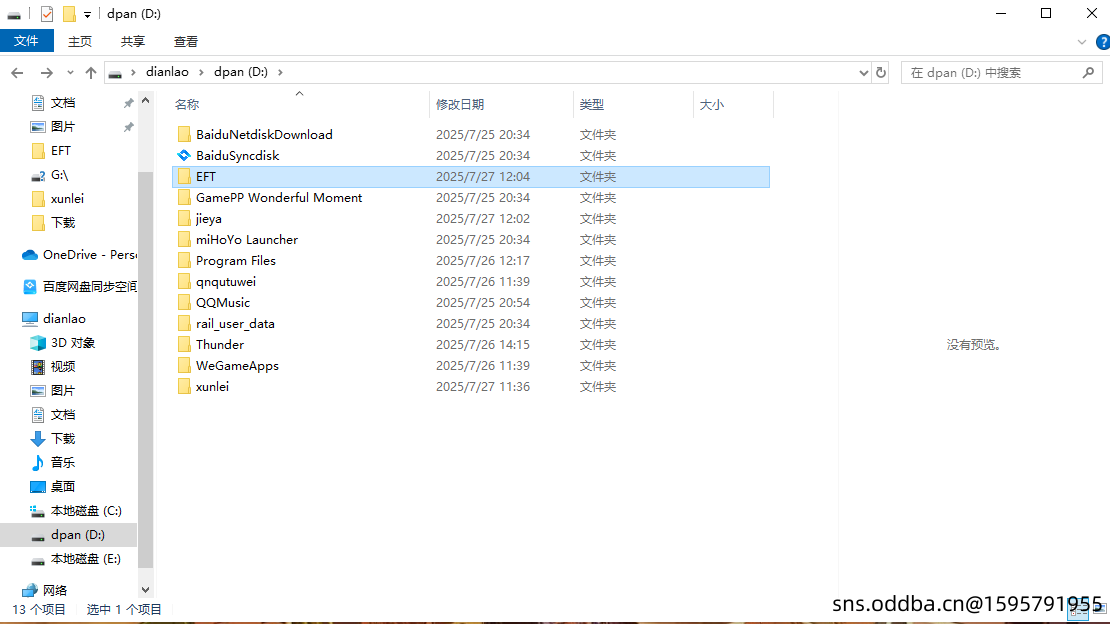Viewport: 1110px width, 624px height.
Task: Select the BaiduNetdiskDownload folder
Action: (x=471, y=135)
